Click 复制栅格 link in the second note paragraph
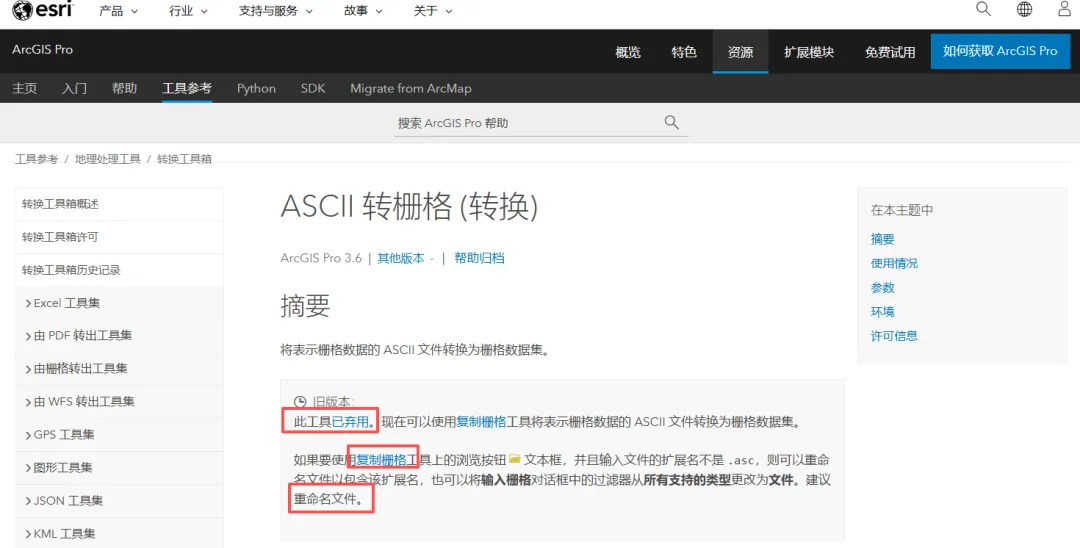1080x548 pixels. (382, 460)
